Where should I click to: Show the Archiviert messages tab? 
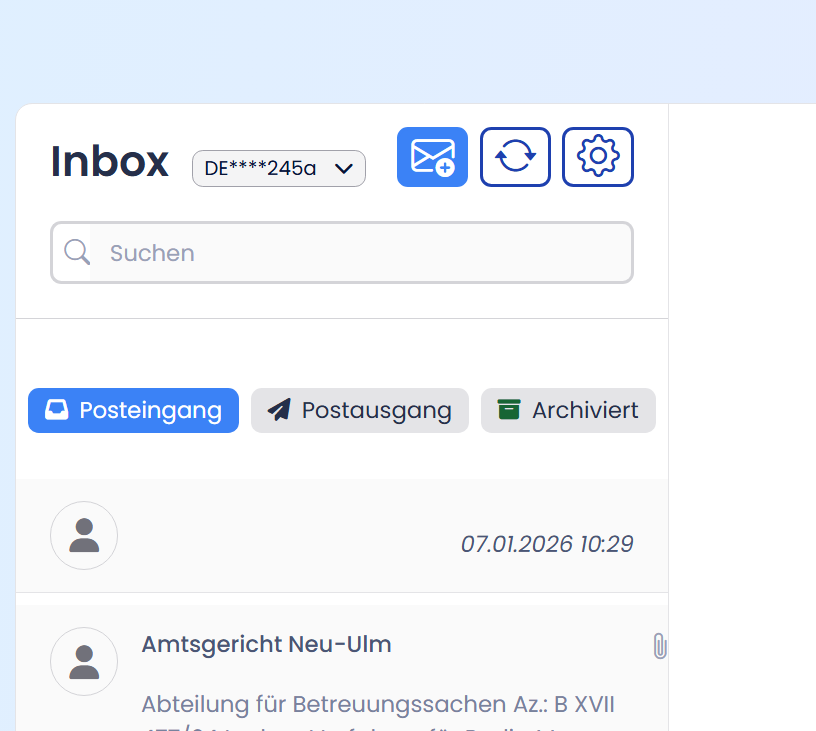tap(568, 410)
